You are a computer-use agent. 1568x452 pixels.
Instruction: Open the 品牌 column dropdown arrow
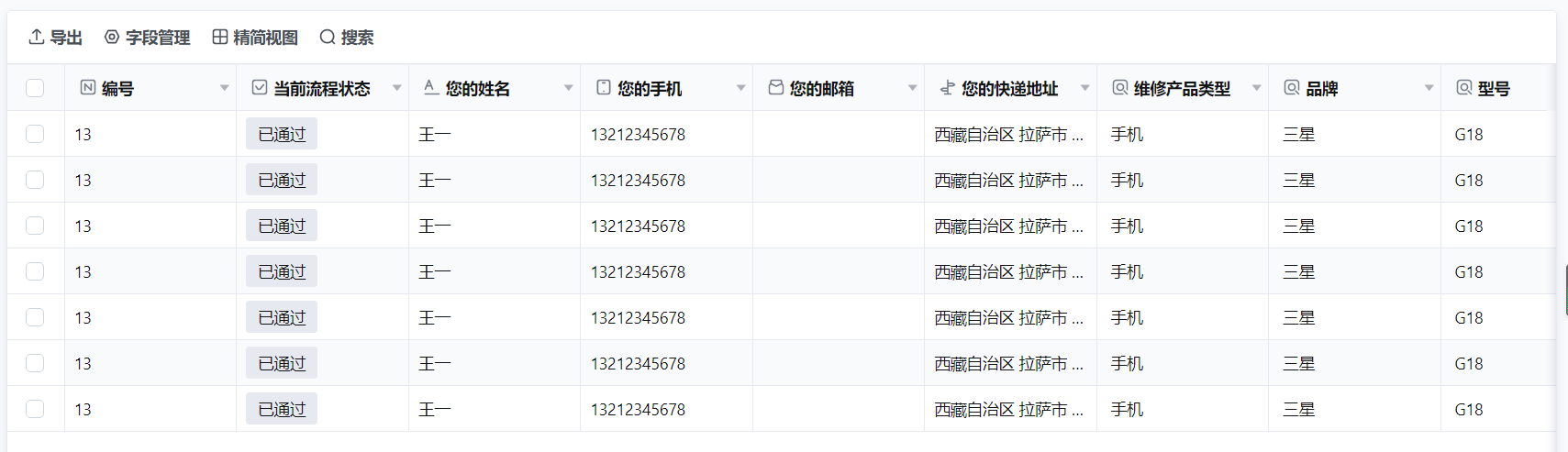pos(1429,88)
